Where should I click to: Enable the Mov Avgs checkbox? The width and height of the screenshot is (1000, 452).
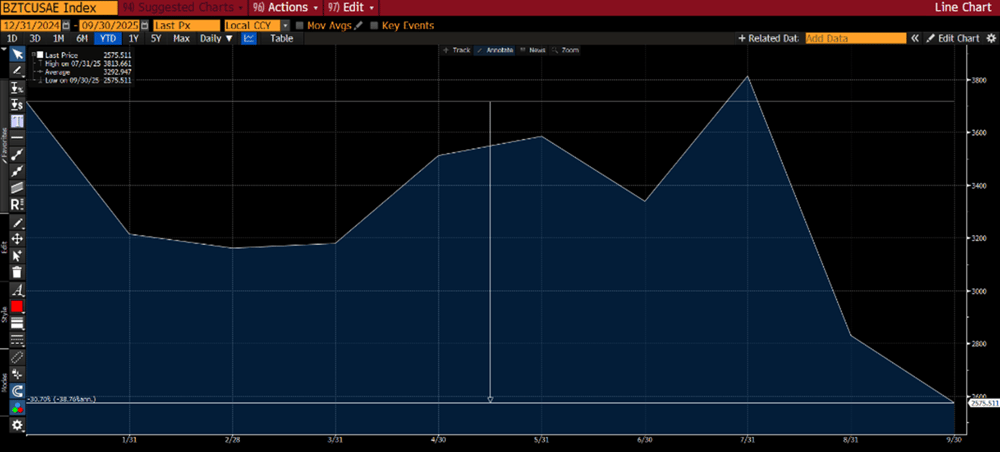pyautogui.click(x=301, y=25)
